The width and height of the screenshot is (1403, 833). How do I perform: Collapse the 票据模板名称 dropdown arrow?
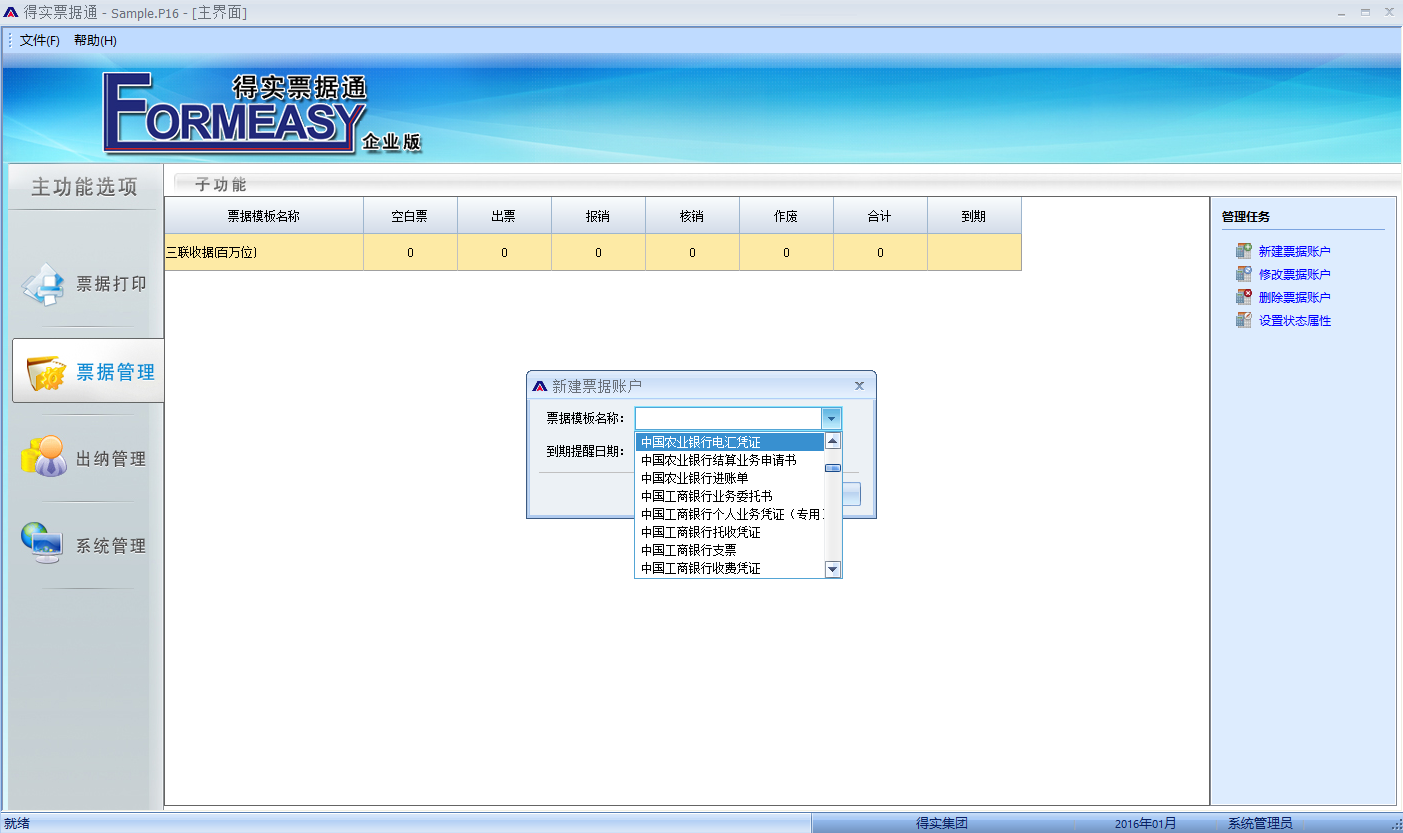coord(831,419)
